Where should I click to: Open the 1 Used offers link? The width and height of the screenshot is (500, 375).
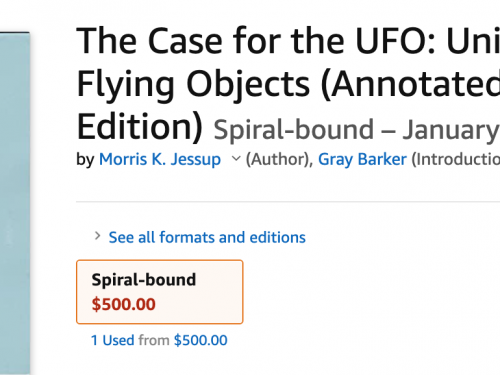[113, 340]
